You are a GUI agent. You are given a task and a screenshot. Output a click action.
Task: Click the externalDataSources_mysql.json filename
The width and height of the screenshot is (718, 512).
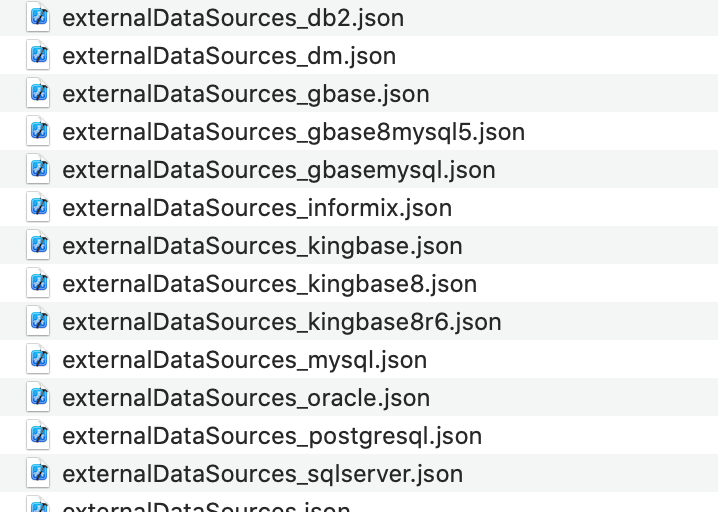(244, 360)
